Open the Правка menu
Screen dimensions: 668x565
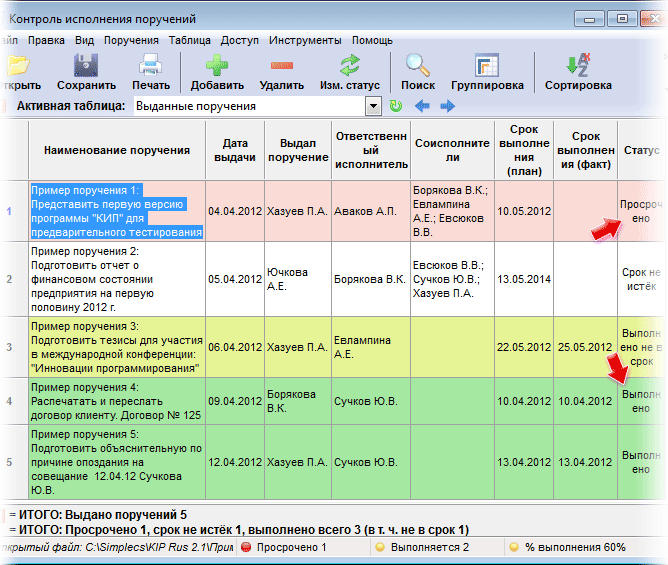(x=46, y=40)
